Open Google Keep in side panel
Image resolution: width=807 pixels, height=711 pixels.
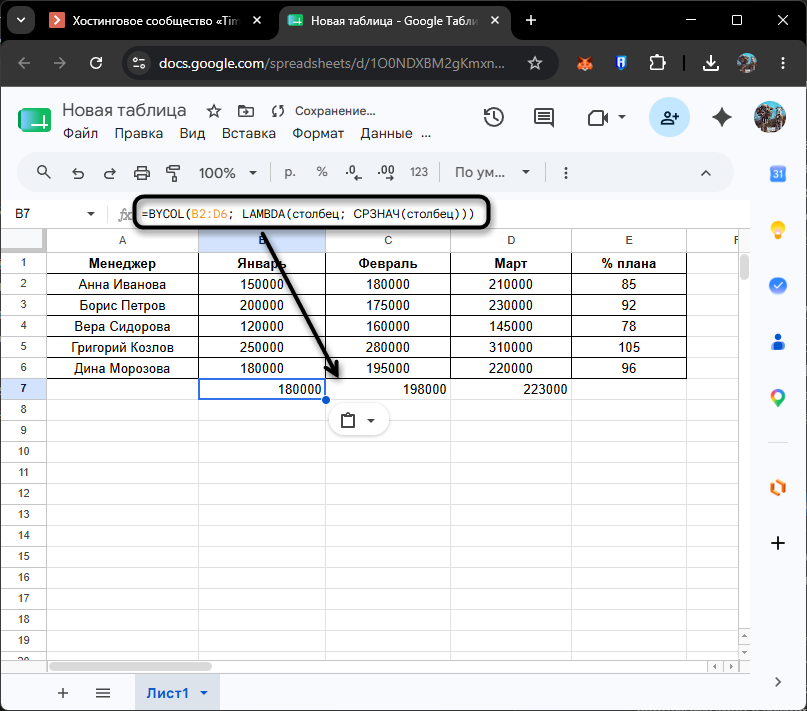point(778,230)
